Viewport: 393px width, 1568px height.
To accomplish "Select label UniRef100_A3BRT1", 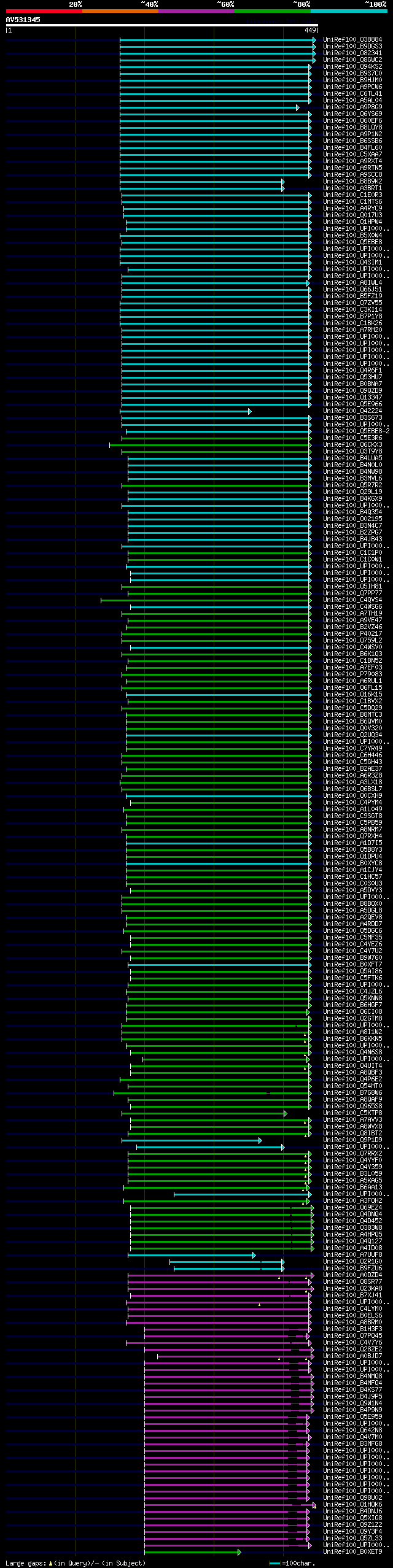I will (352, 188).
